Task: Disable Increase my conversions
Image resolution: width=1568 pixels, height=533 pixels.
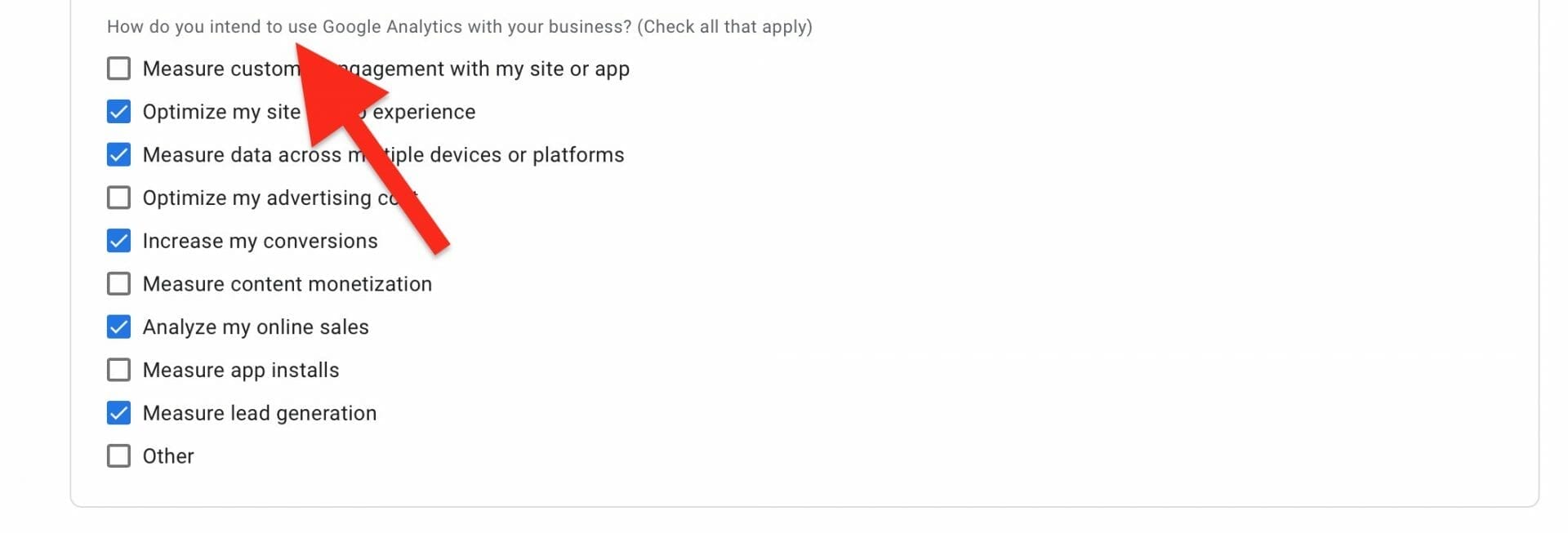Action: [118, 240]
